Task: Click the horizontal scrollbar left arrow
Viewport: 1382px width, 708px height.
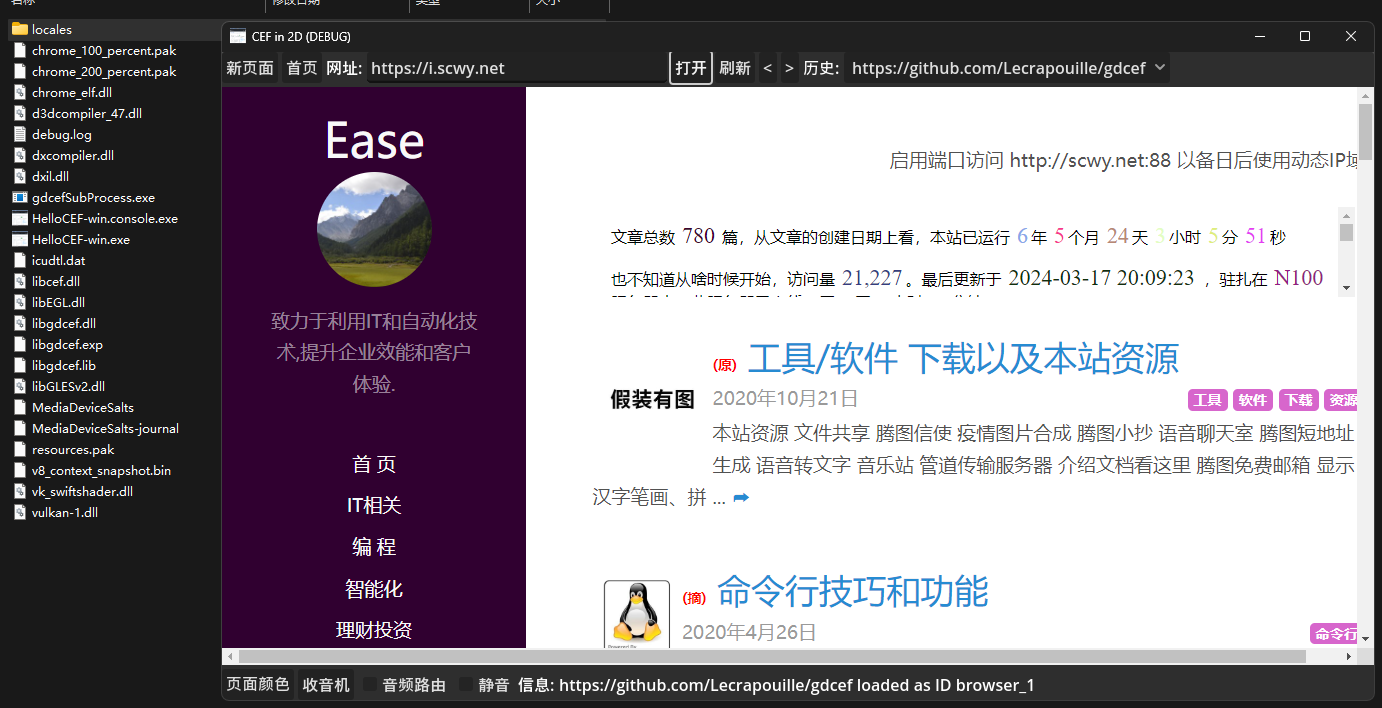Action: (x=230, y=657)
